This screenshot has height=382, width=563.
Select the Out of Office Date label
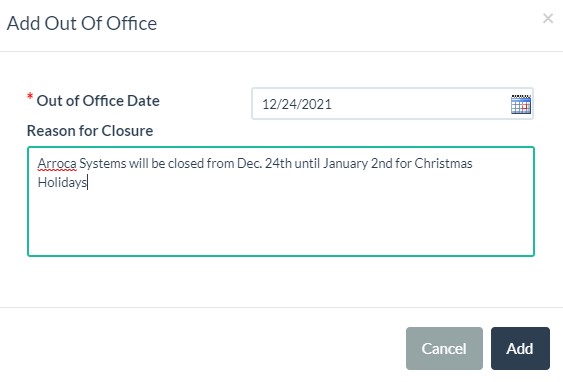pos(98,101)
